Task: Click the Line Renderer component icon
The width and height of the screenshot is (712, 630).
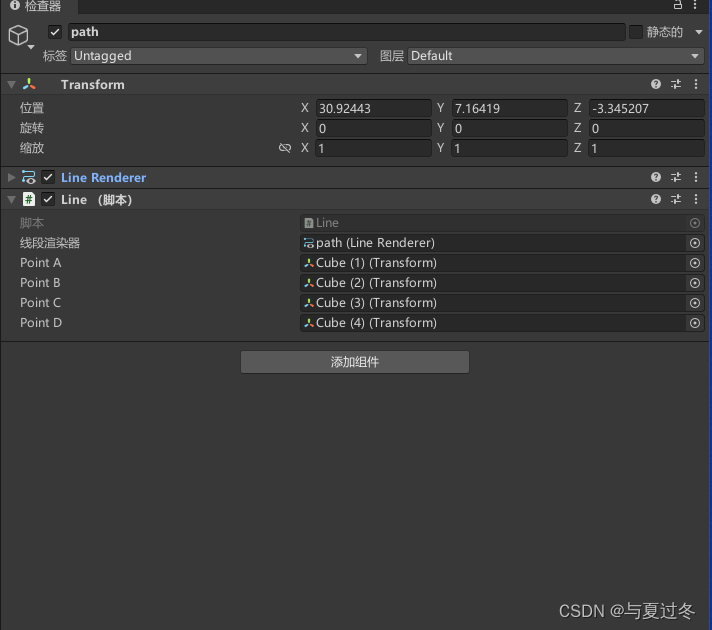Action: (29, 177)
